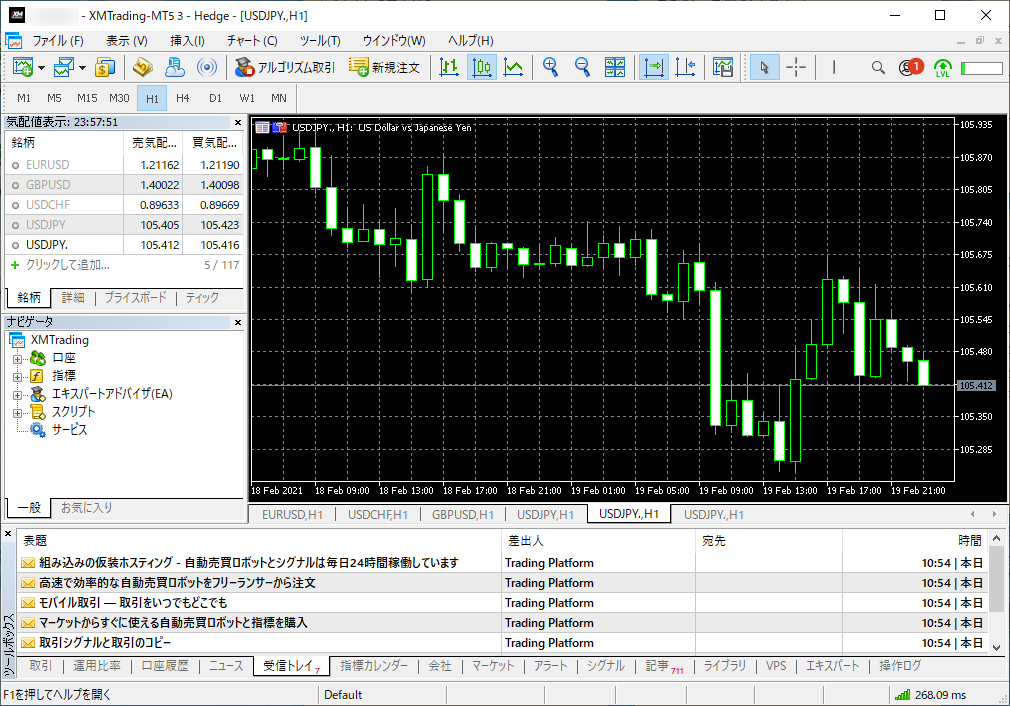Select GBPUSD row in market watch
The width and height of the screenshot is (1010, 706).
click(125, 185)
